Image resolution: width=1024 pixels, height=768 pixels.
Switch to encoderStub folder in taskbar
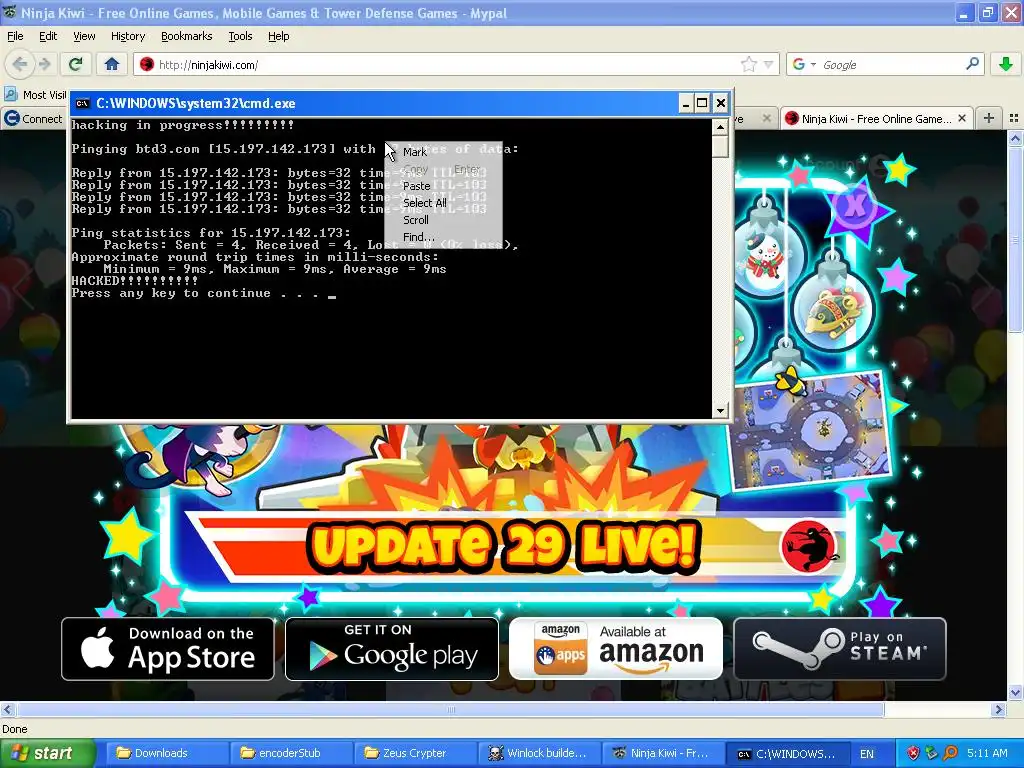289,753
